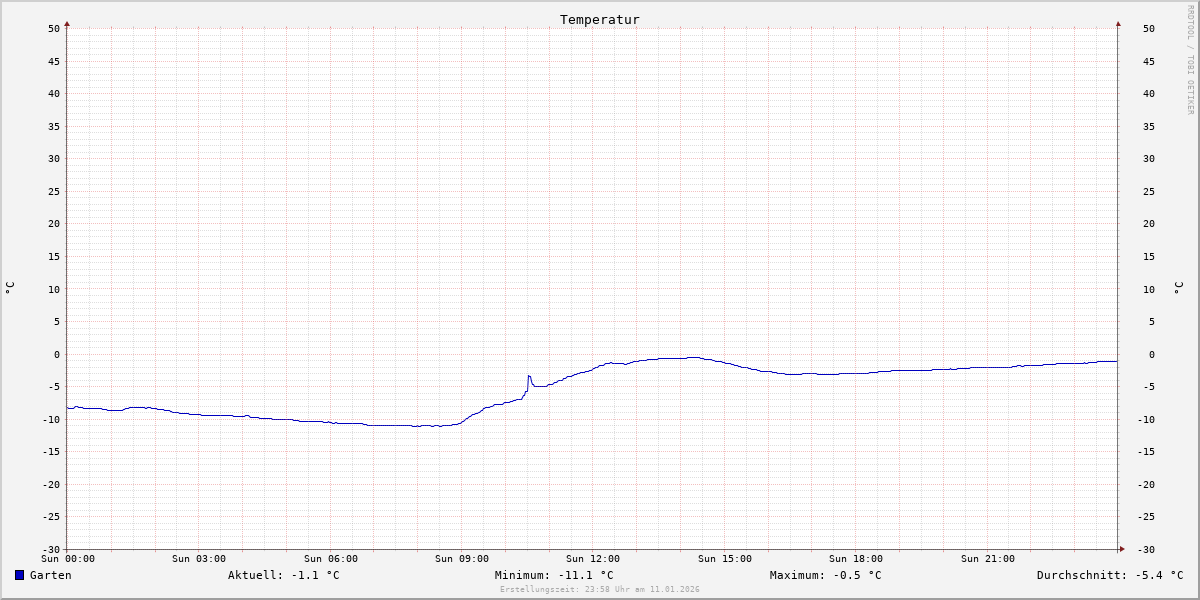Click the Sun 06:00 x-axis label

(331, 559)
